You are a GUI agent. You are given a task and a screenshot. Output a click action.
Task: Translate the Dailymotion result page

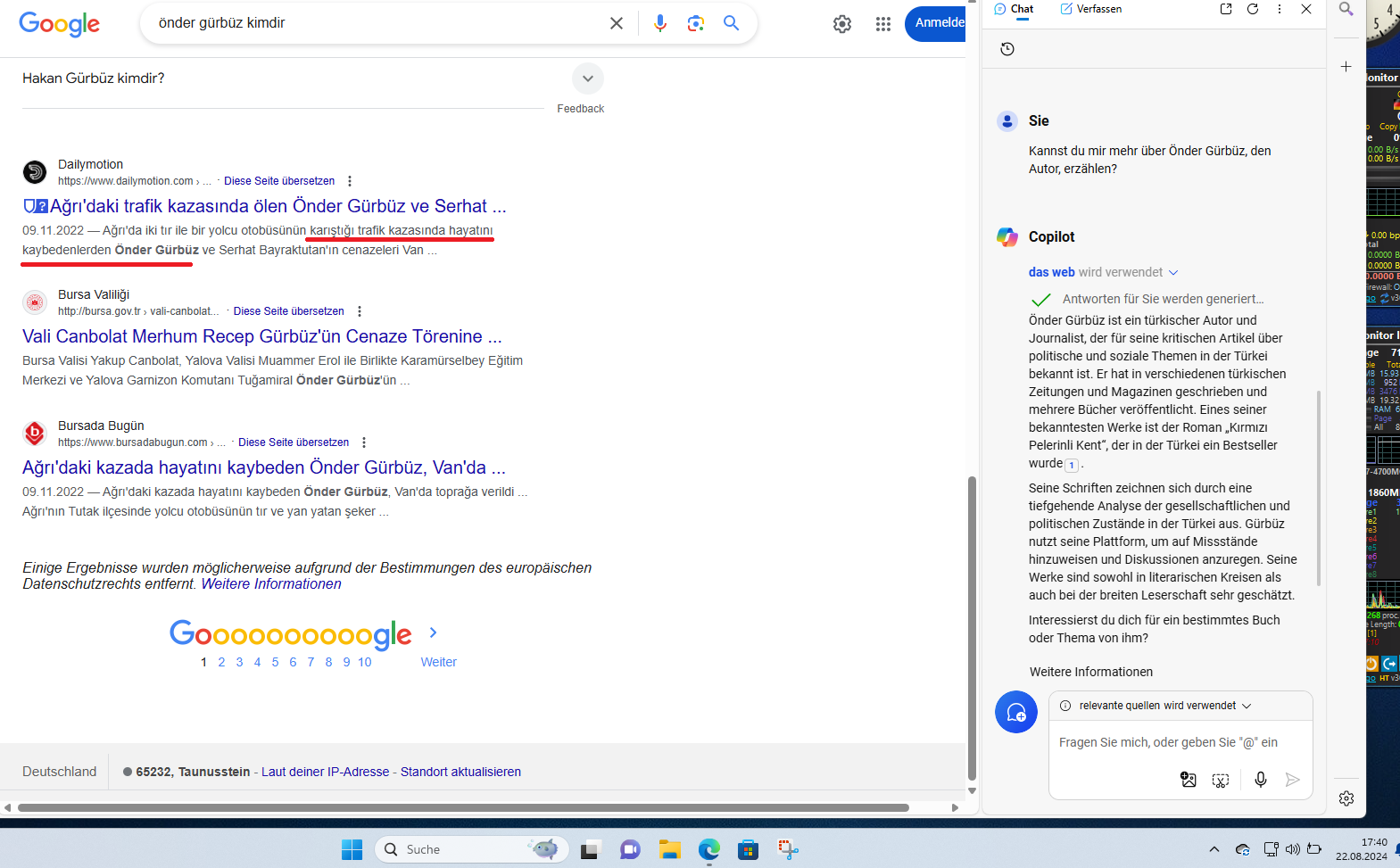[279, 181]
